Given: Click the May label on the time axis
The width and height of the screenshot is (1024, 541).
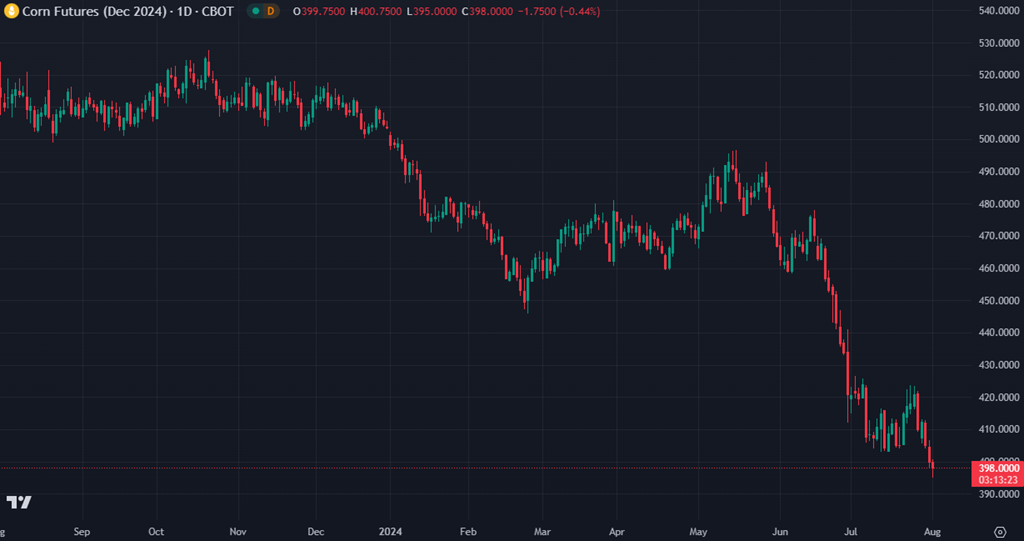Looking at the screenshot, I should [x=698, y=531].
